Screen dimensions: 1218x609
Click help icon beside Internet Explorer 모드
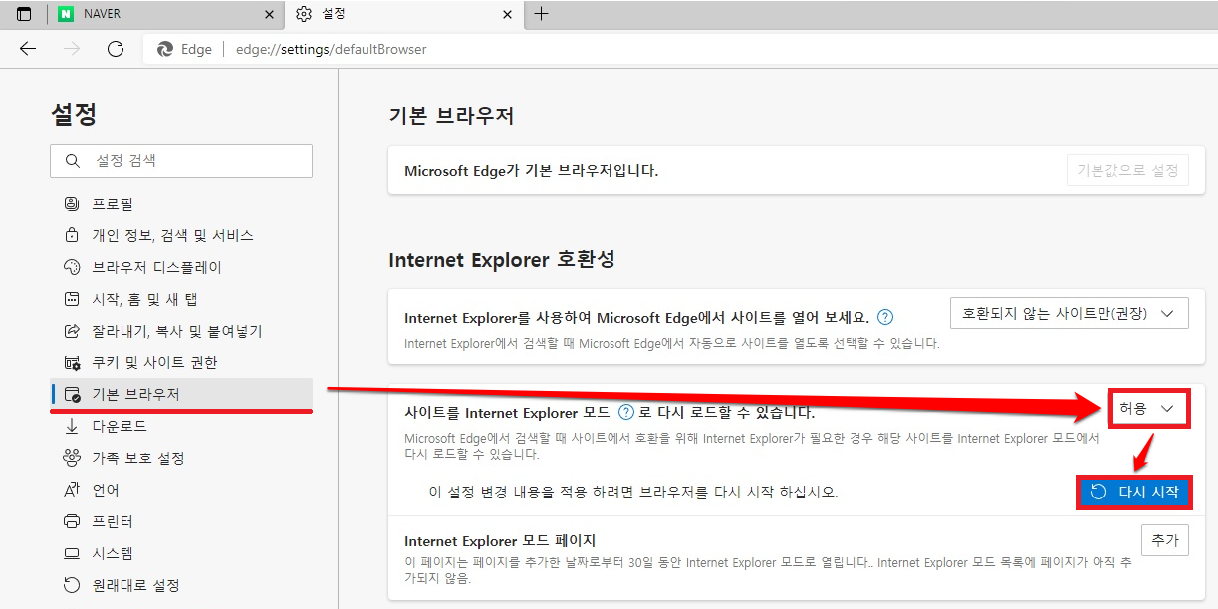[626, 412]
